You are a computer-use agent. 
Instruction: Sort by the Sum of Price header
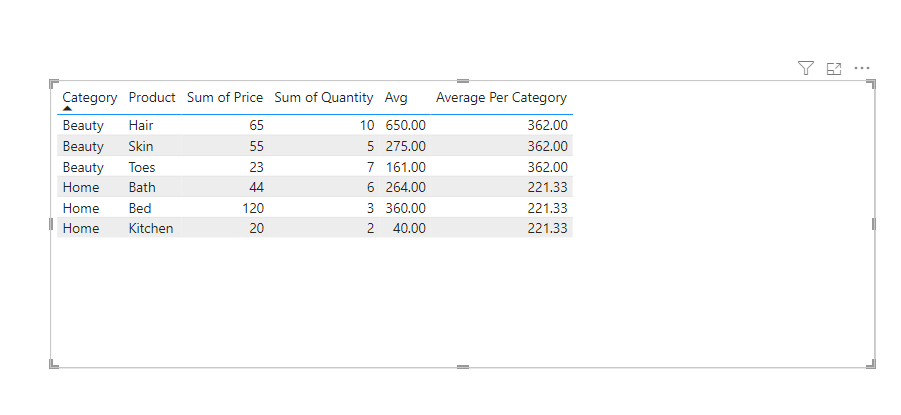click(x=225, y=98)
